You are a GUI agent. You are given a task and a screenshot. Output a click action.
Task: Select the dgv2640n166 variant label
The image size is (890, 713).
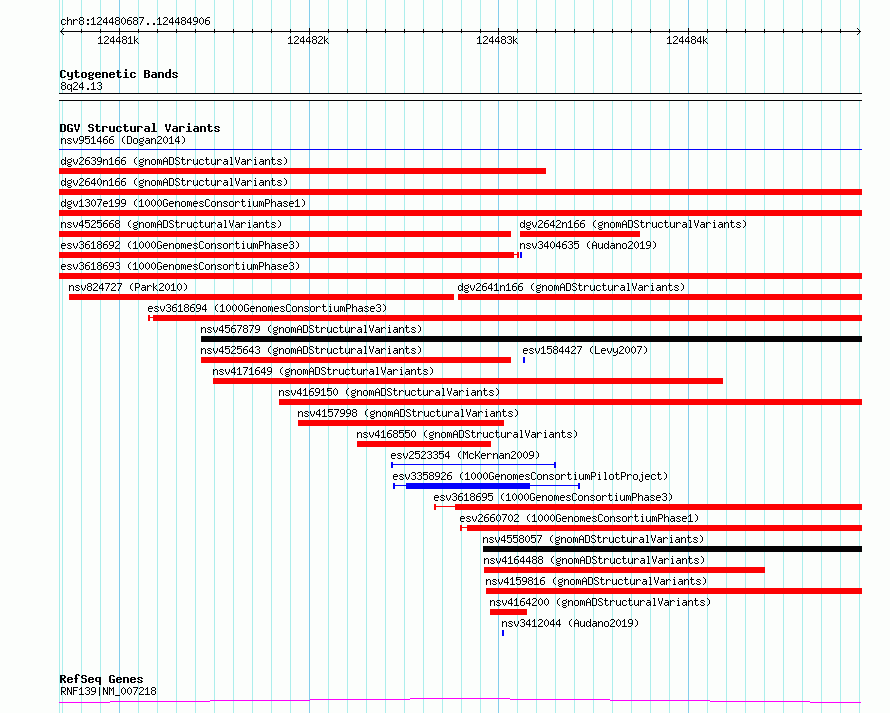tap(174, 182)
